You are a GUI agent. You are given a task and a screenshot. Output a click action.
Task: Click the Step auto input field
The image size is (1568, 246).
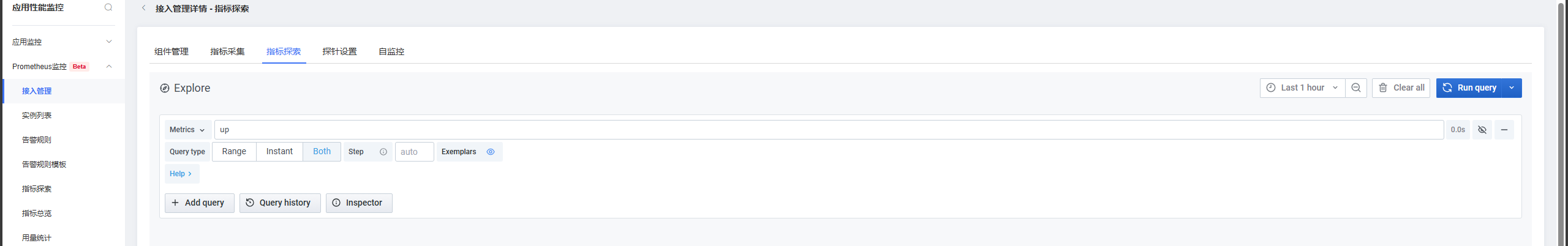(x=415, y=152)
